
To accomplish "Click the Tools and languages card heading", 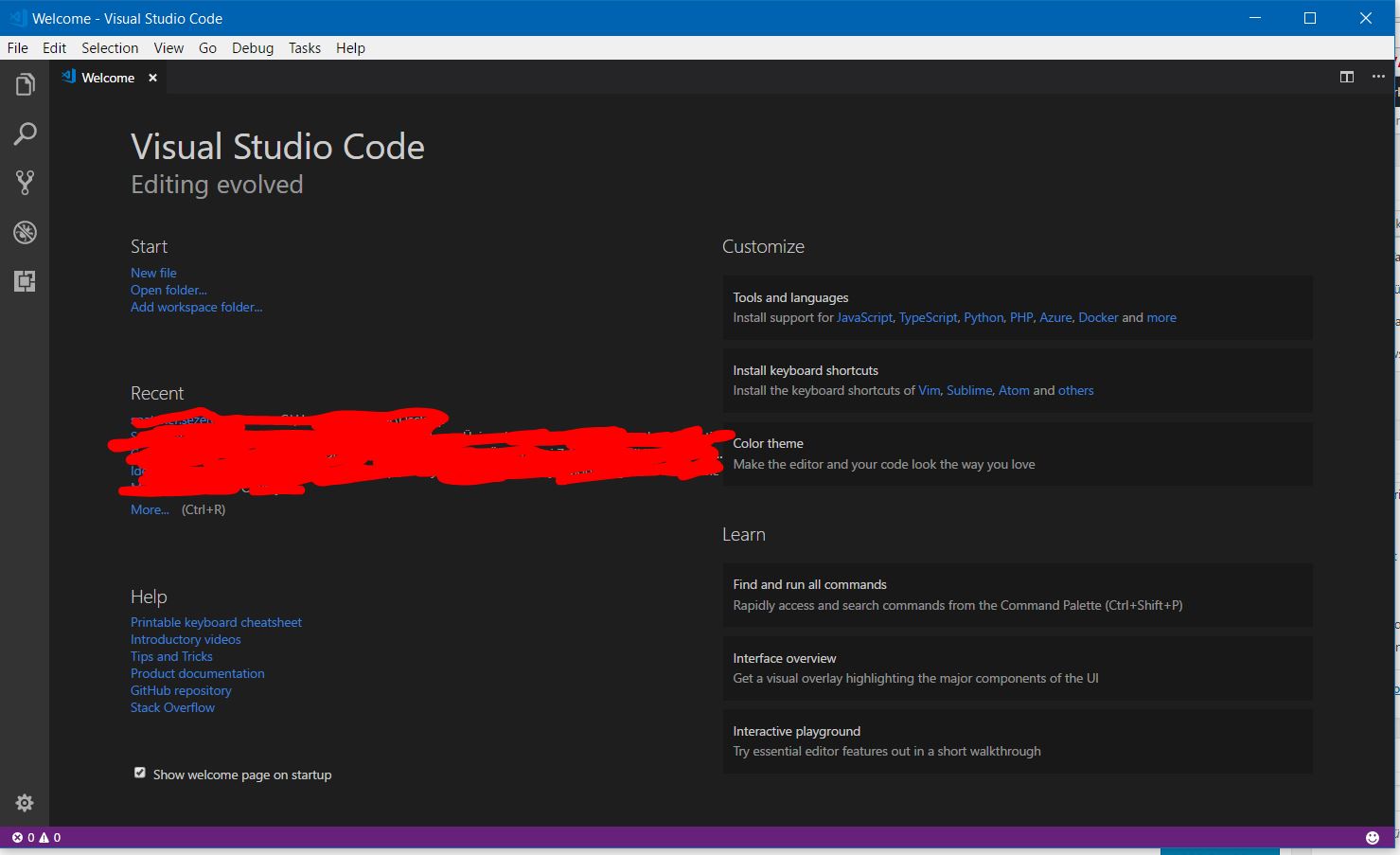I will coord(790,297).
